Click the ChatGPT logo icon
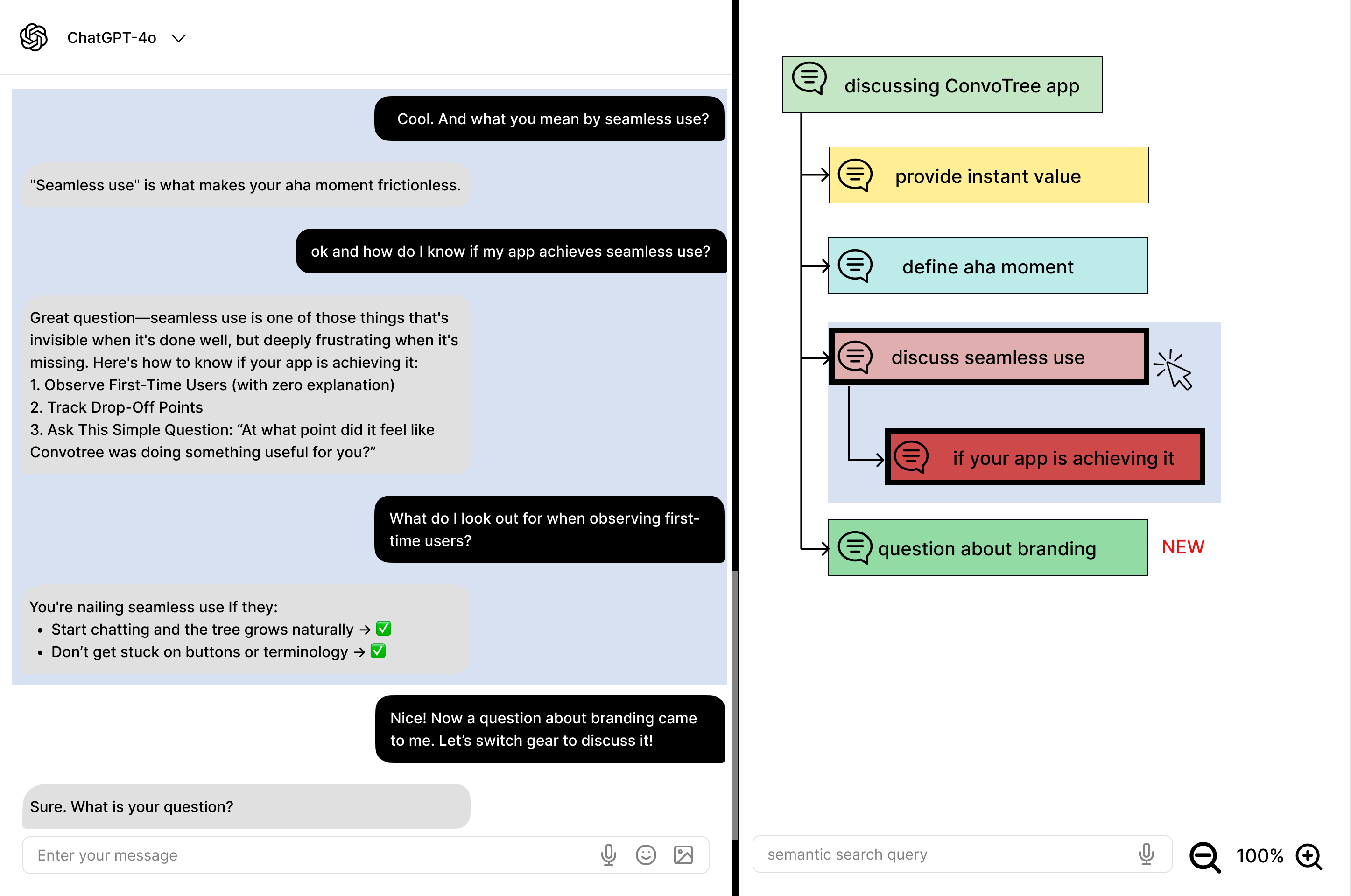This screenshot has width=1351, height=896. 34,38
